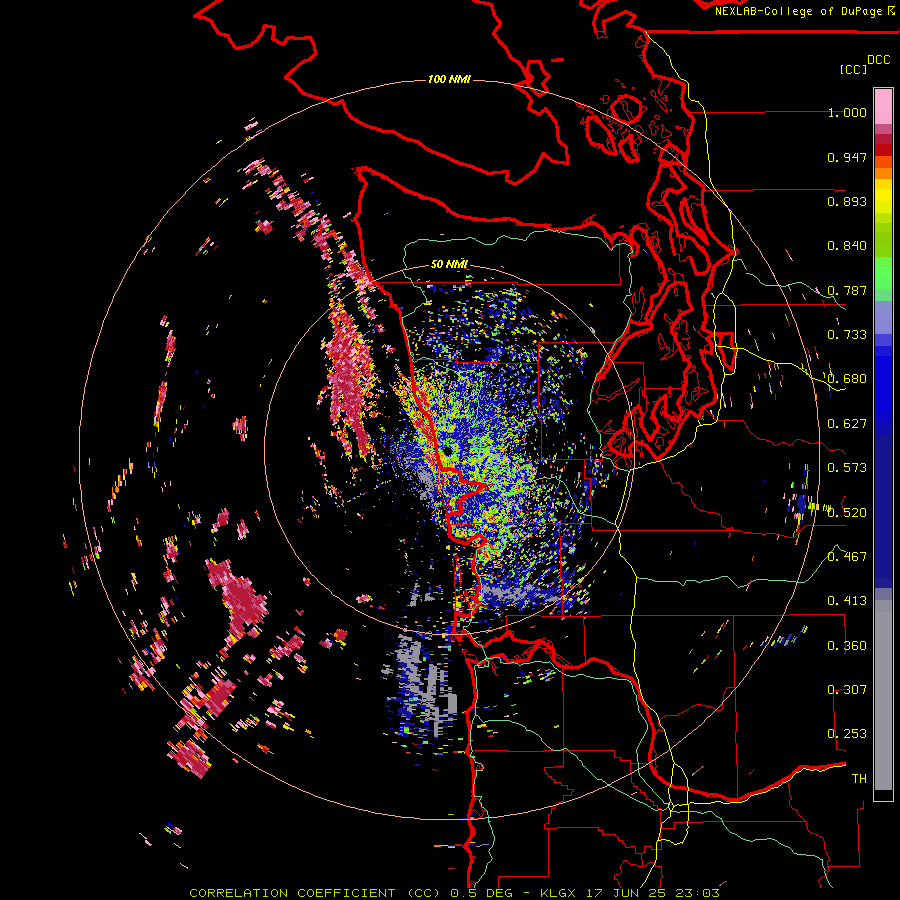900x900 pixels.
Task: Click the CORRELATION COEFFICIENT (CC) caption text
Action: pyautogui.click(x=315, y=893)
